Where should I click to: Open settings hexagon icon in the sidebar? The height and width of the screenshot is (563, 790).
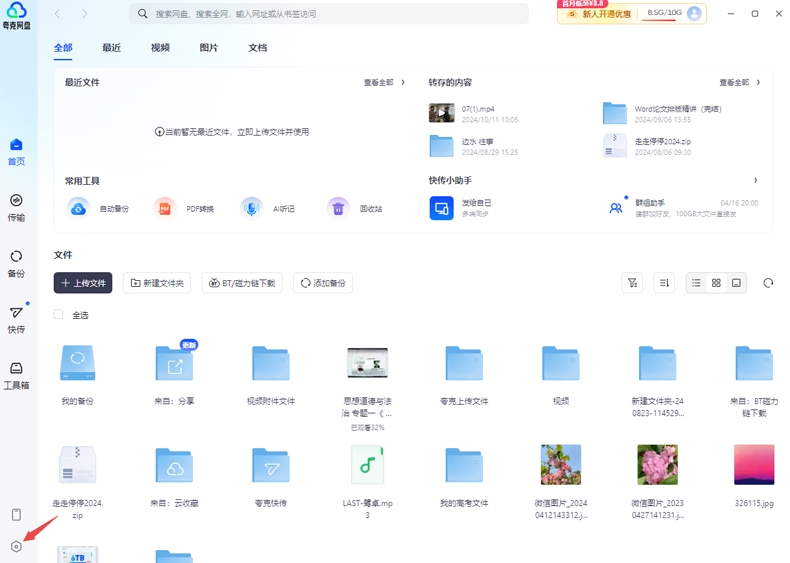(x=16, y=546)
